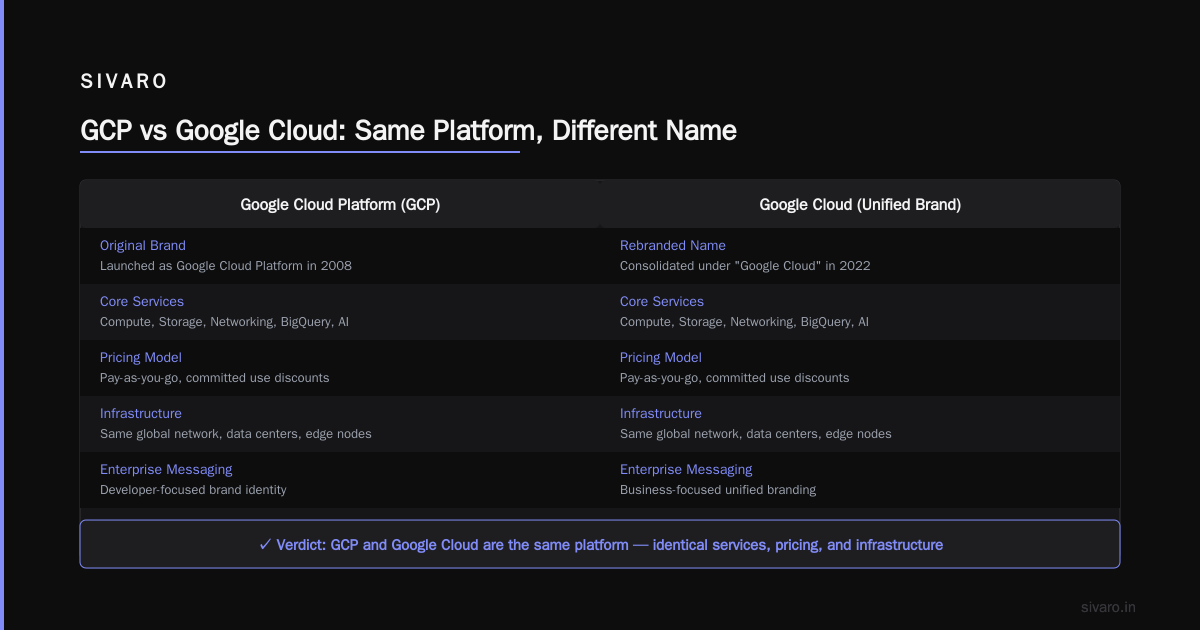The height and width of the screenshot is (630, 1200).
Task: Click the Verdict checkmark icon
Action: coord(265,545)
